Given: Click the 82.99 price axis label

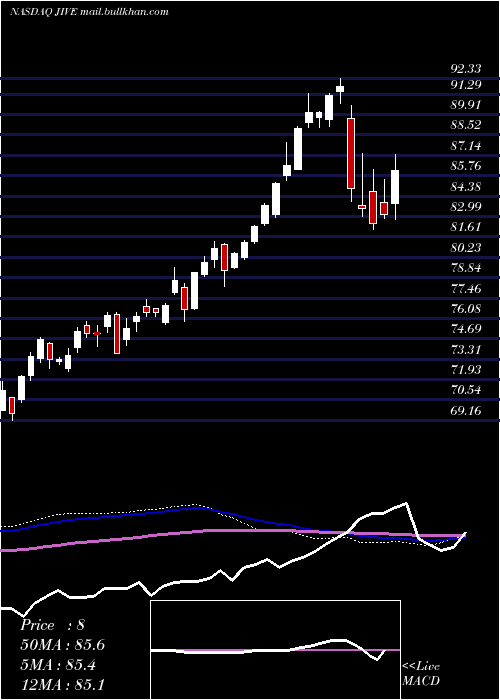Looking at the screenshot, I should click(466, 207).
